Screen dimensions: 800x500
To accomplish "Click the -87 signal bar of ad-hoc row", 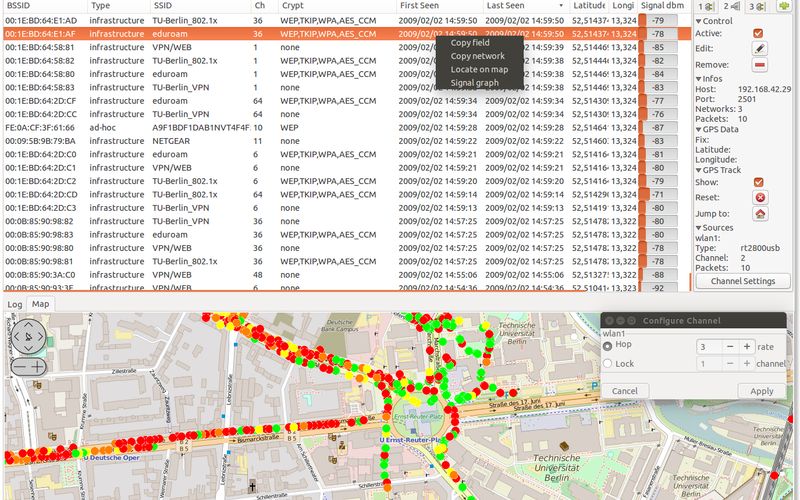I will [x=658, y=128].
